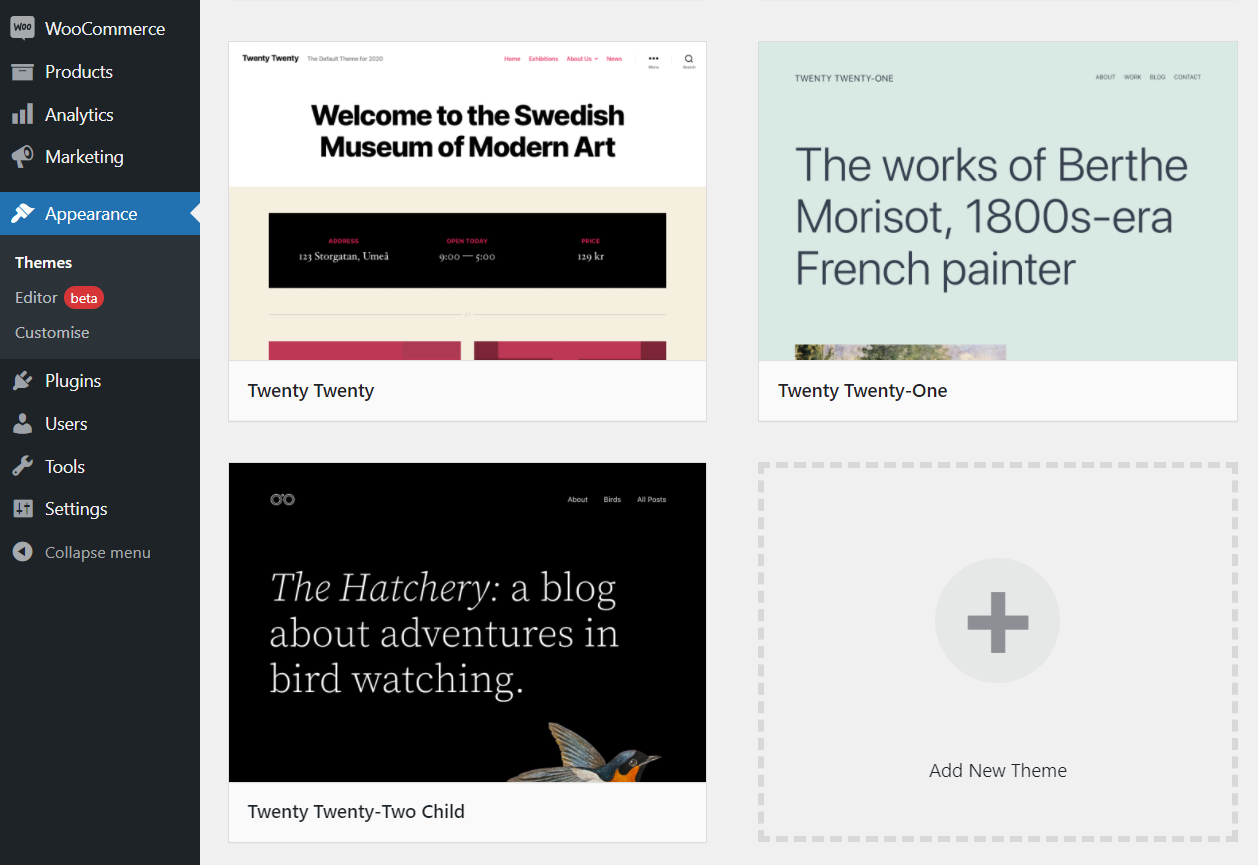This screenshot has height=865, width=1258.
Task: Open the Marketing menu item
Action: [x=100, y=157]
